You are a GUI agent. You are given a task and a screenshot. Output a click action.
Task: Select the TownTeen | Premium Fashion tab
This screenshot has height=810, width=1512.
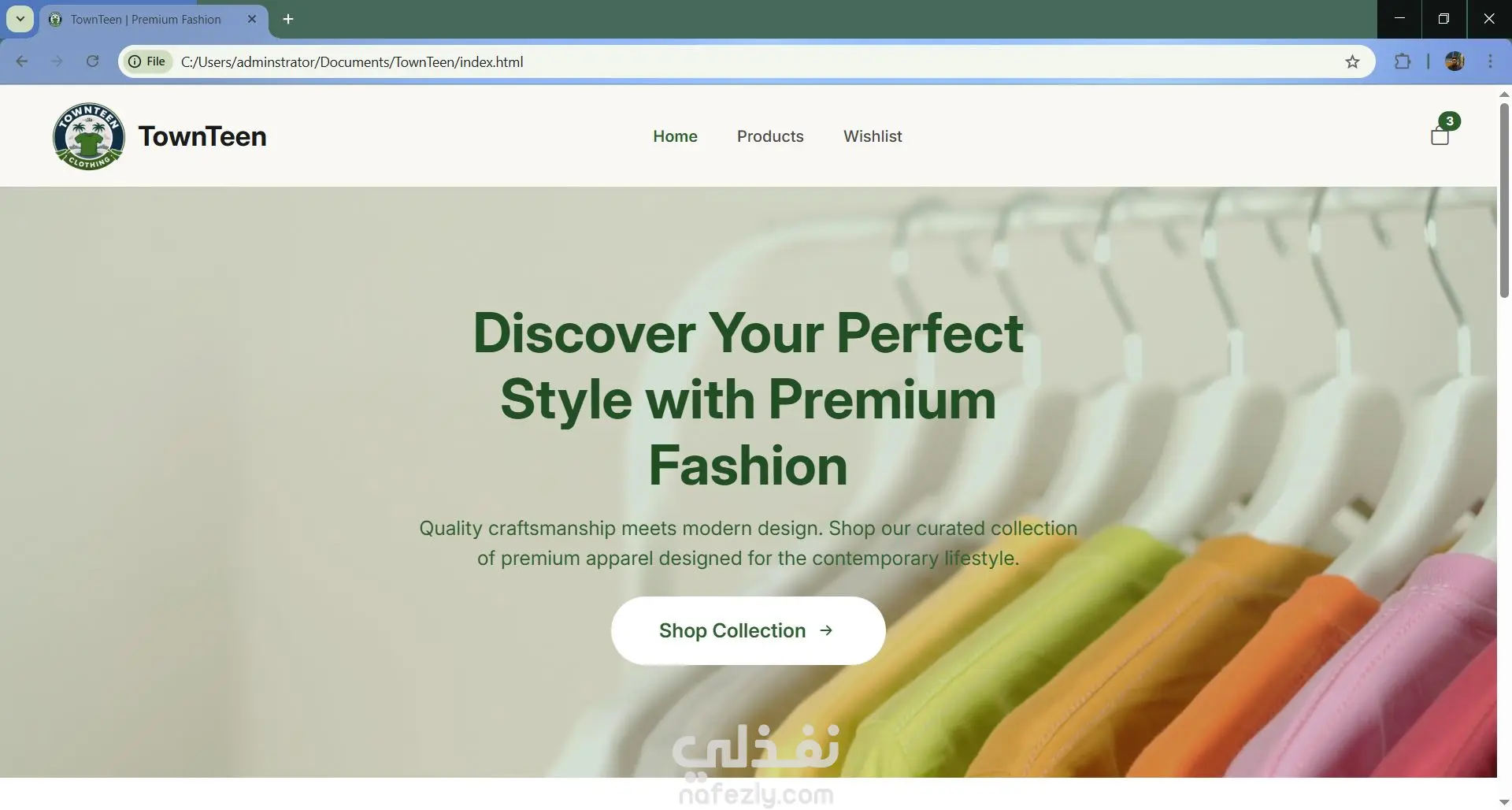click(146, 19)
